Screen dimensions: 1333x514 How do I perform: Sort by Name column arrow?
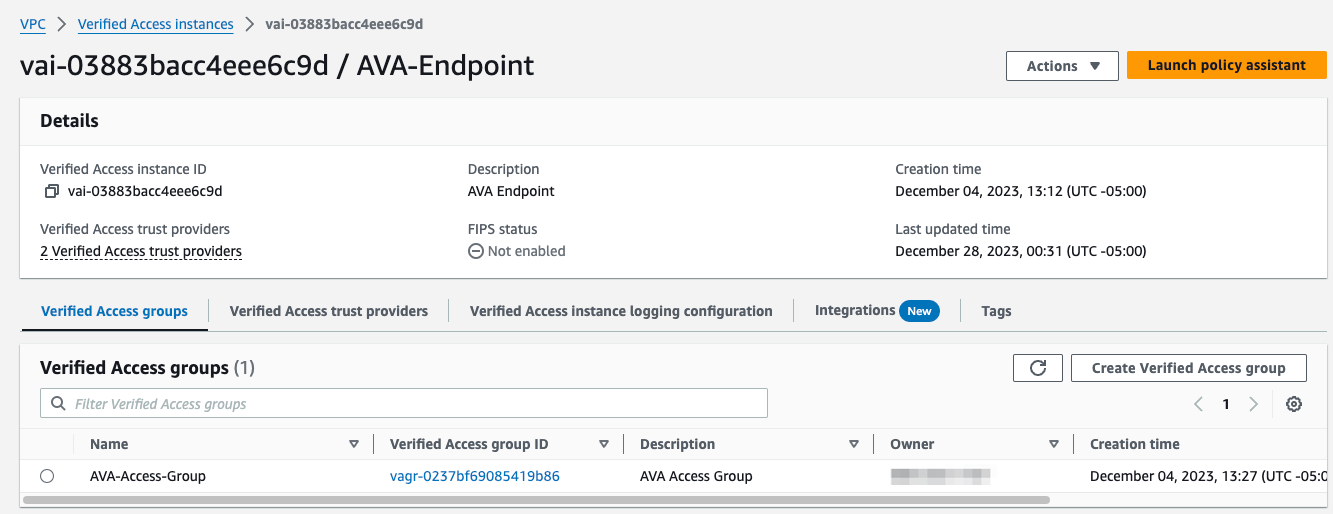tap(353, 444)
